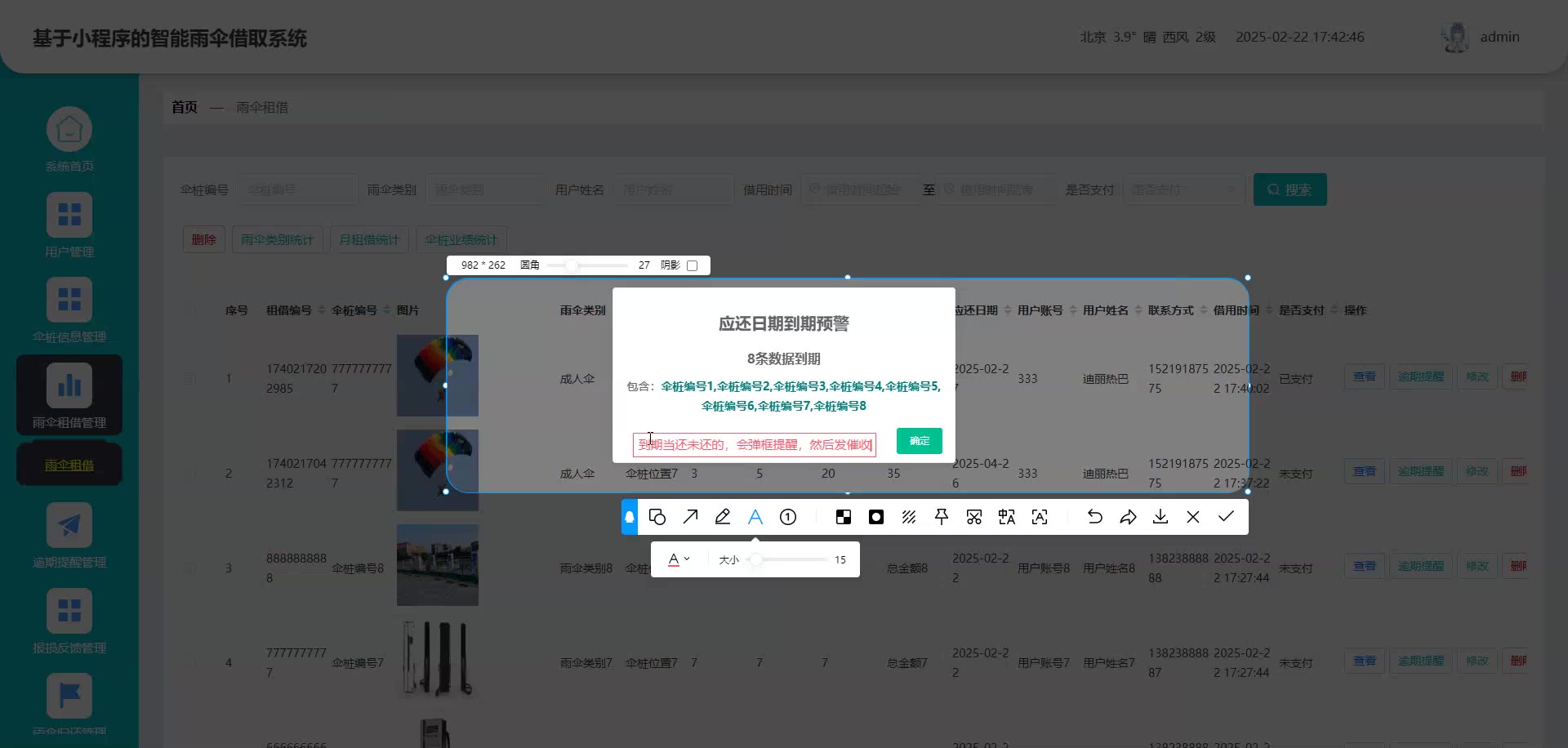Select the black rounded-square tool beside the mosaic tool

(876, 517)
